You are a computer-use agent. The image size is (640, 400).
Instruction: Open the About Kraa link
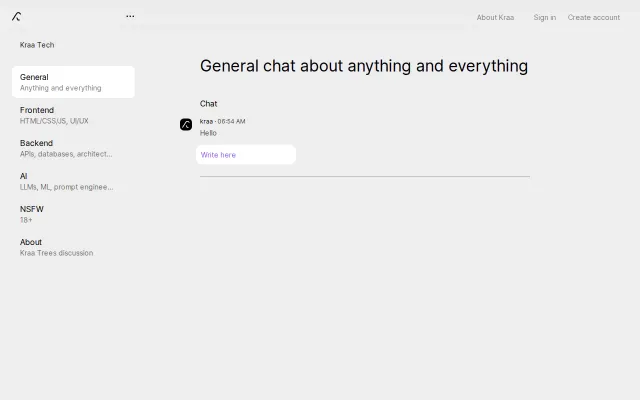point(495,18)
